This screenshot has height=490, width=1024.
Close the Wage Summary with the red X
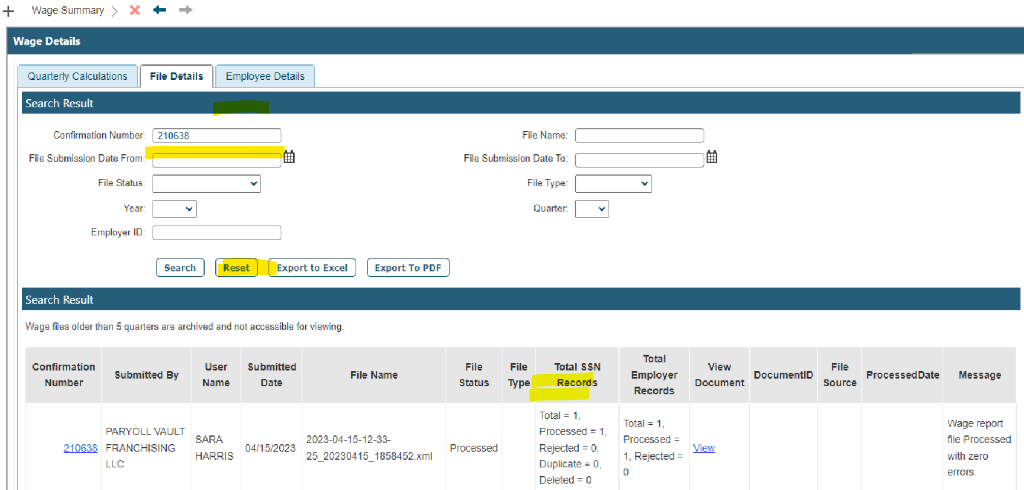coord(135,10)
